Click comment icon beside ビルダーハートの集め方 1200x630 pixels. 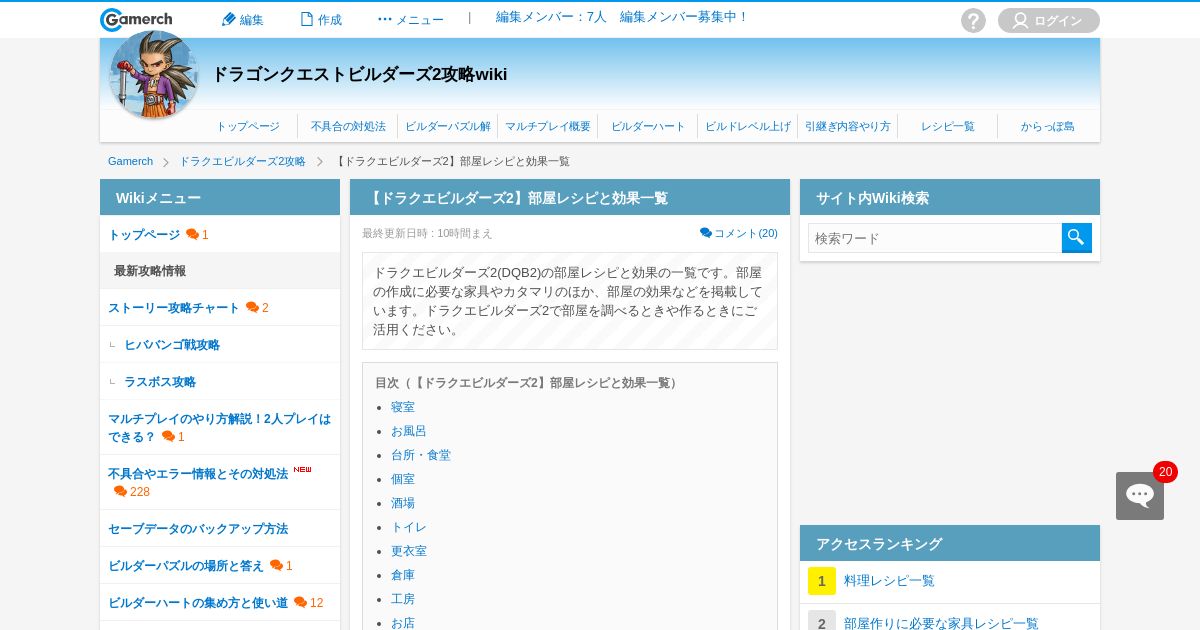pyautogui.click(x=300, y=603)
